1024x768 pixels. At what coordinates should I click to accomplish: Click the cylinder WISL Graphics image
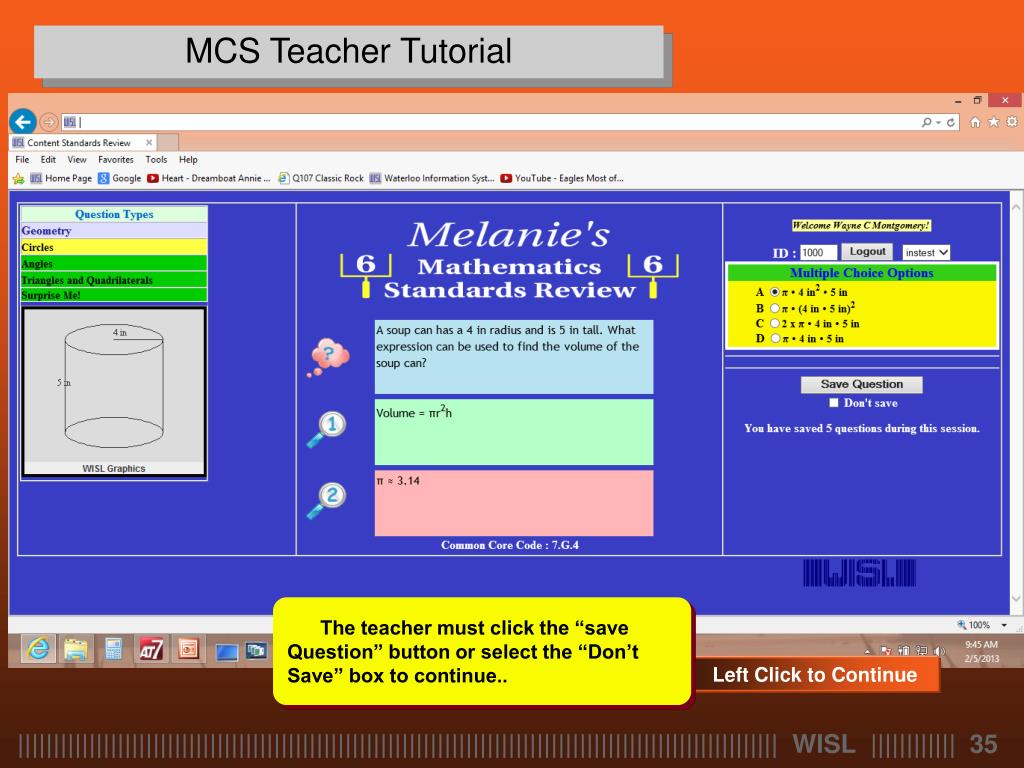(114, 392)
